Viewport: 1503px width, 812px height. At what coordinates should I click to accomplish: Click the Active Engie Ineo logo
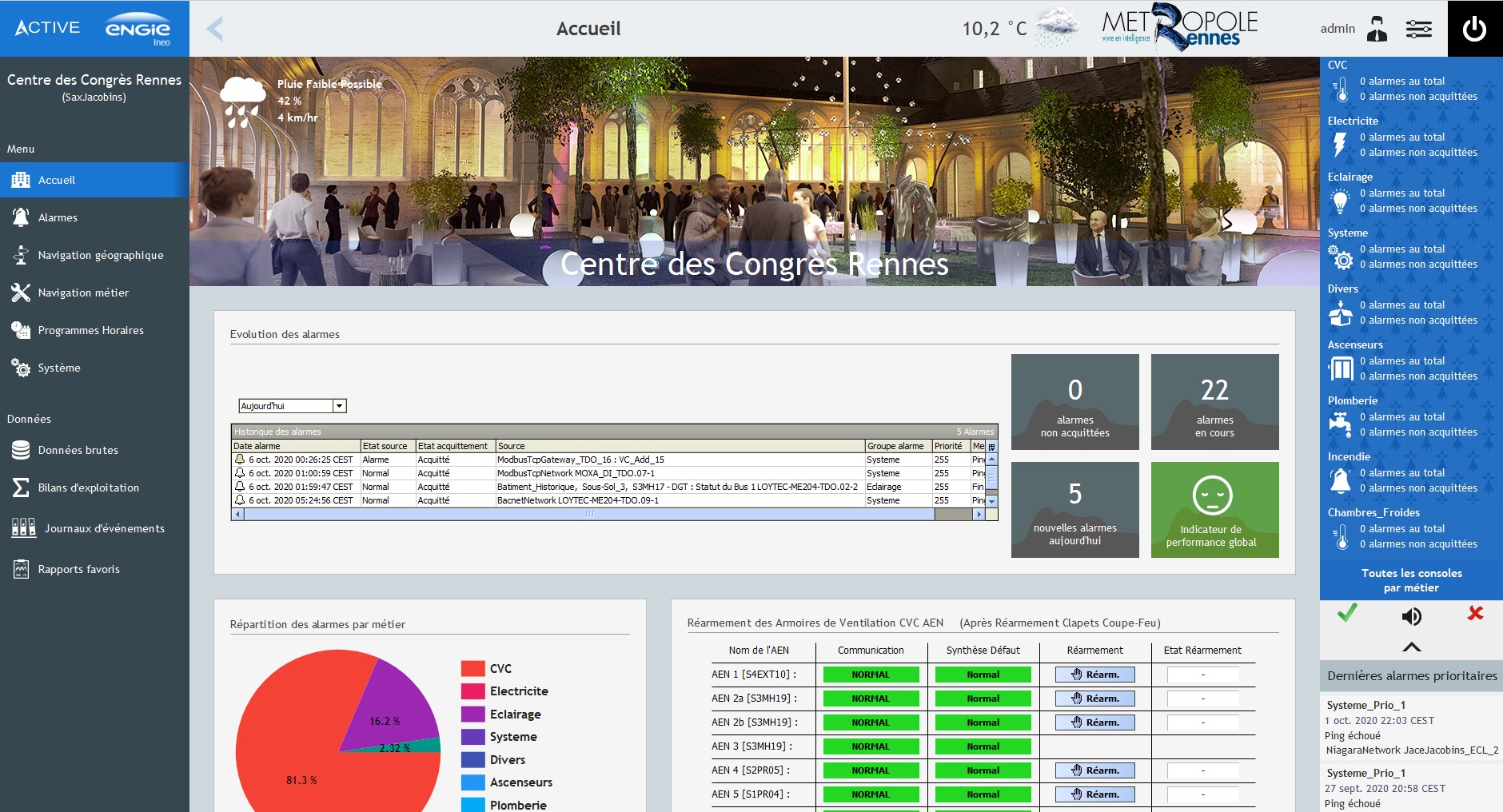(x=94, y=29)
